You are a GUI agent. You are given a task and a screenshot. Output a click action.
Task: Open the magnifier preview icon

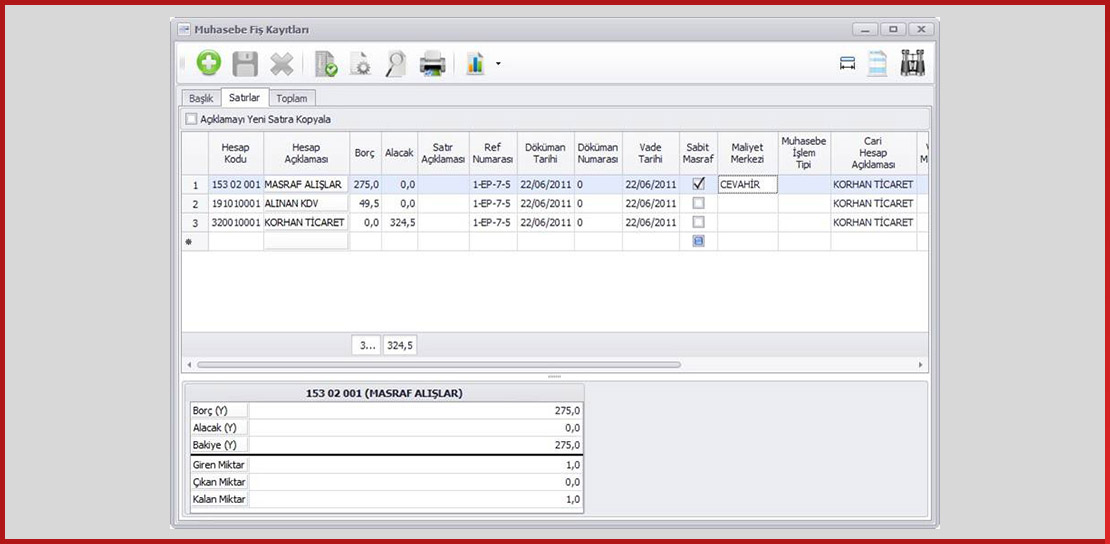coord(395,64)
